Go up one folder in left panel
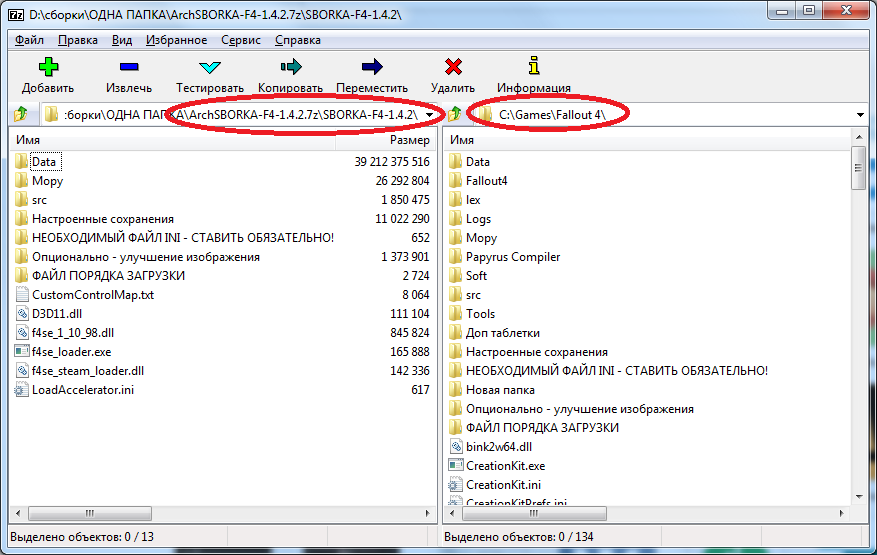Image resolution: width=877 pixels, height=555 pixels. pyautogui.click(x=20, y=115)
